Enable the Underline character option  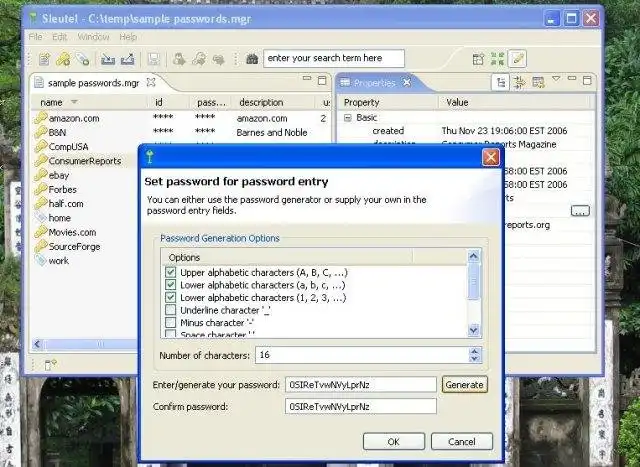point(171,310)
